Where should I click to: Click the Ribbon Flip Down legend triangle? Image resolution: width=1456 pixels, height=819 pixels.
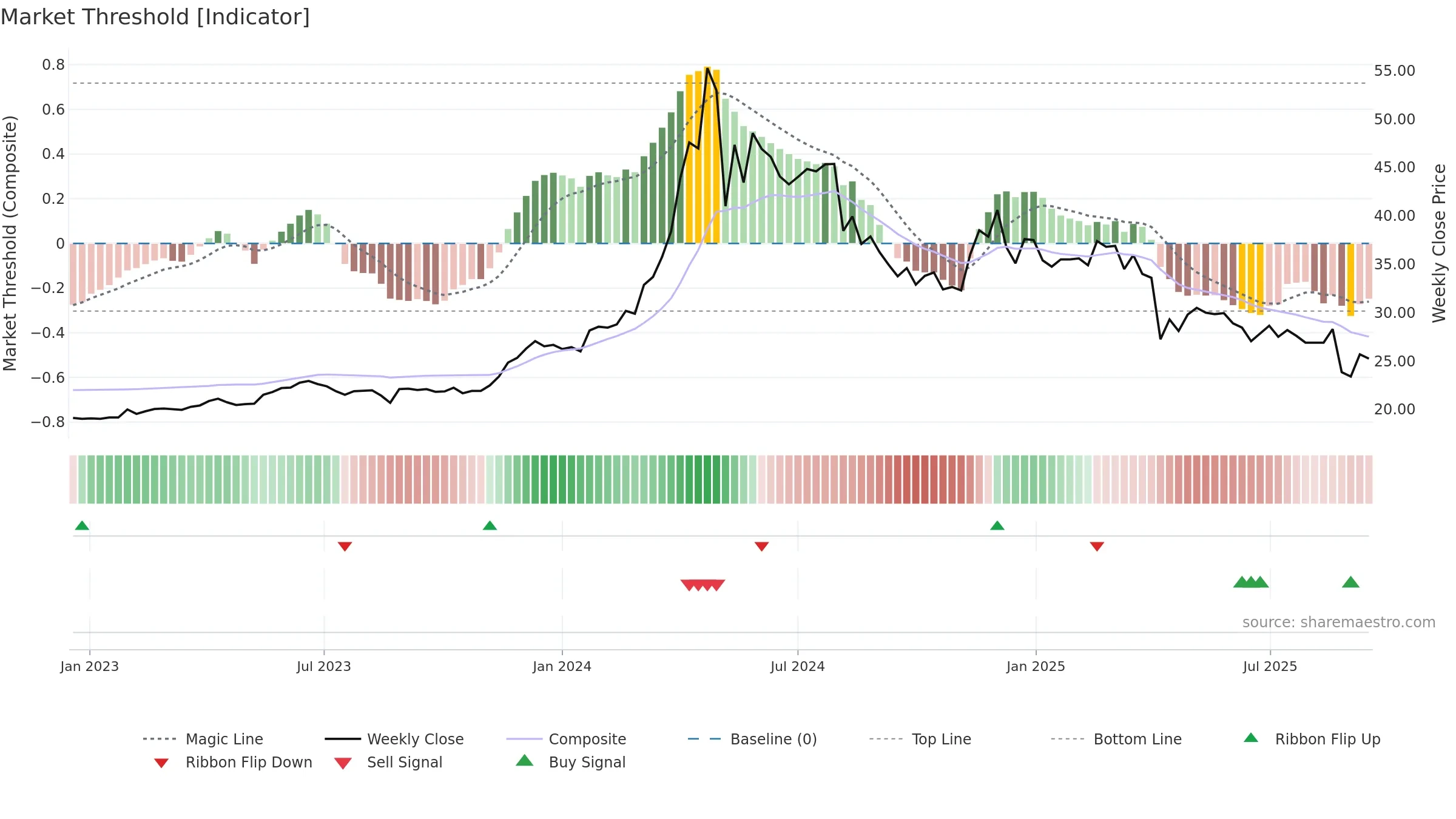coord(161,763)
